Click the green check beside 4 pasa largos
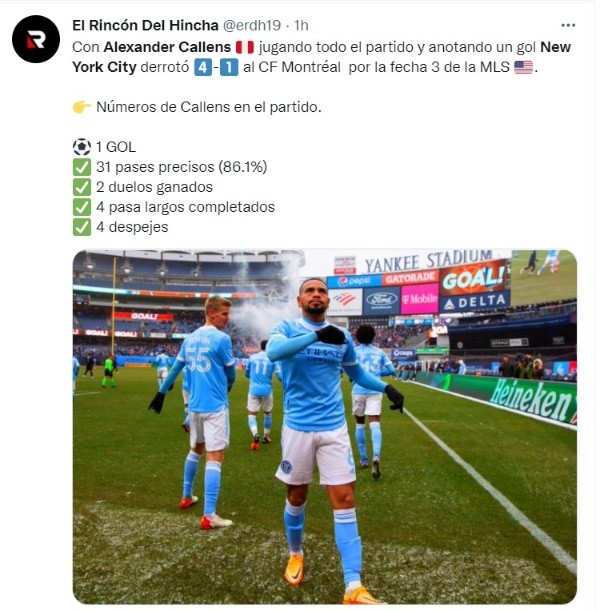 pos(82,207)
